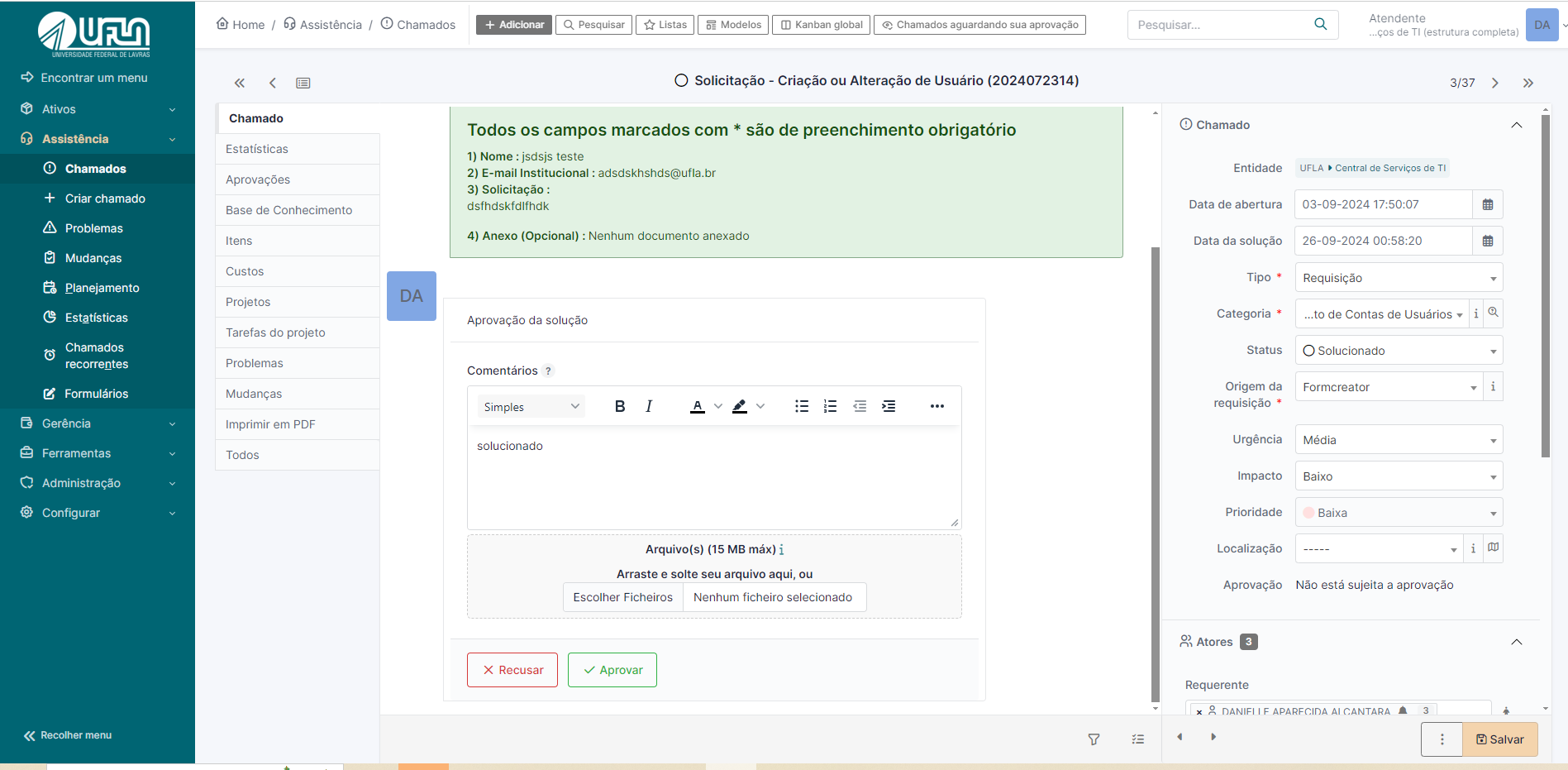Screen dimensions: 1568x770
Task: Open Imprimir em PDF tab
Action: point(298,424)
